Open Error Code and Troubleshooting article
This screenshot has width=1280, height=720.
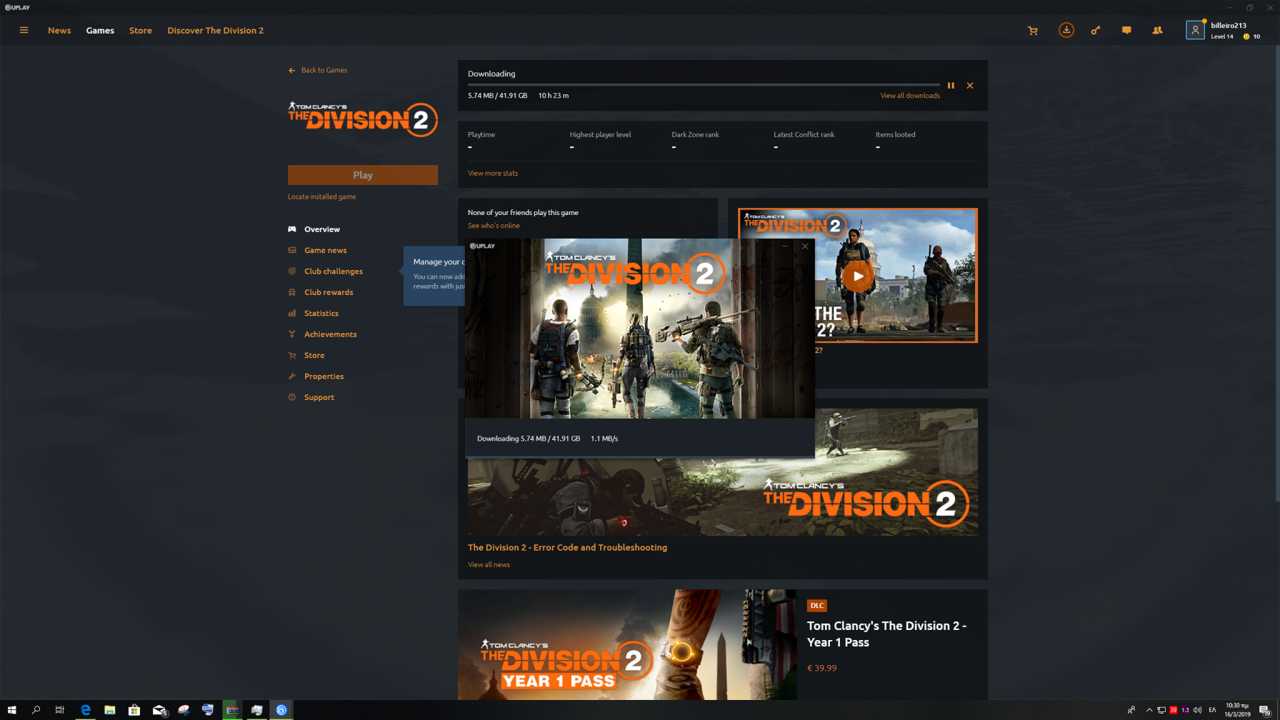[x=567, y=548]
